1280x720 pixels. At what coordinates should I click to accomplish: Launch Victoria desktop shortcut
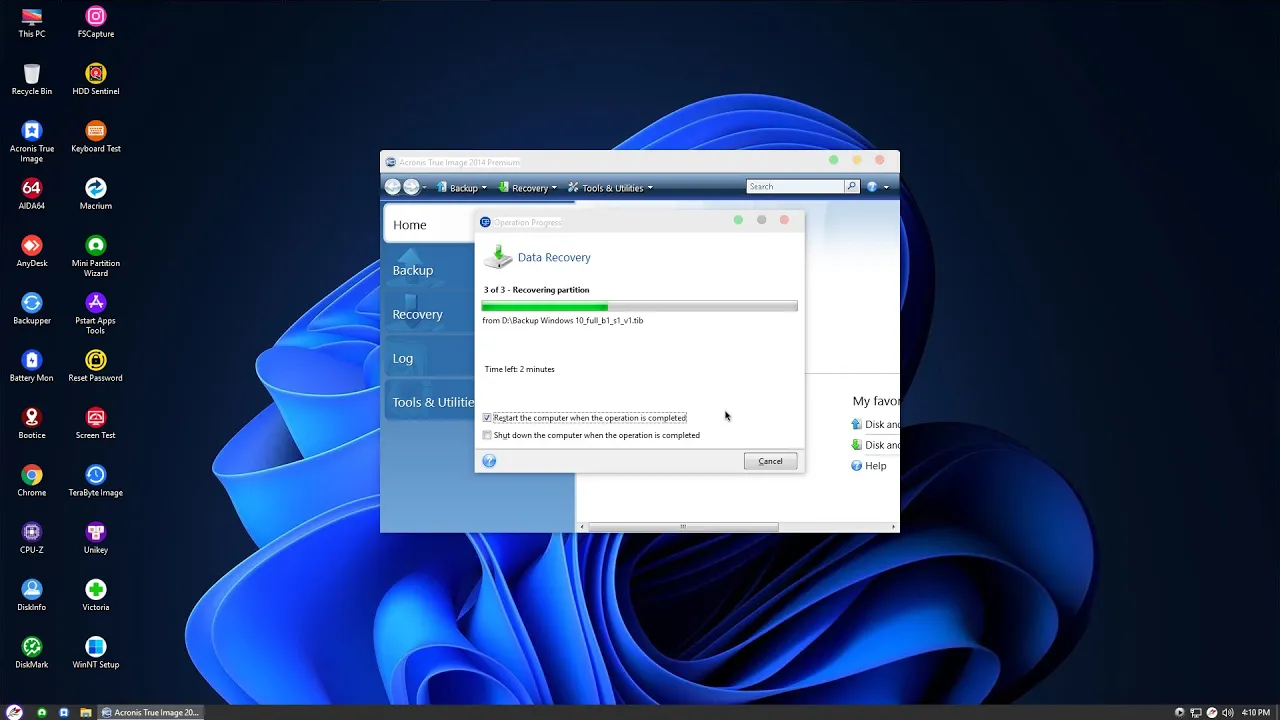click(96, 595)
